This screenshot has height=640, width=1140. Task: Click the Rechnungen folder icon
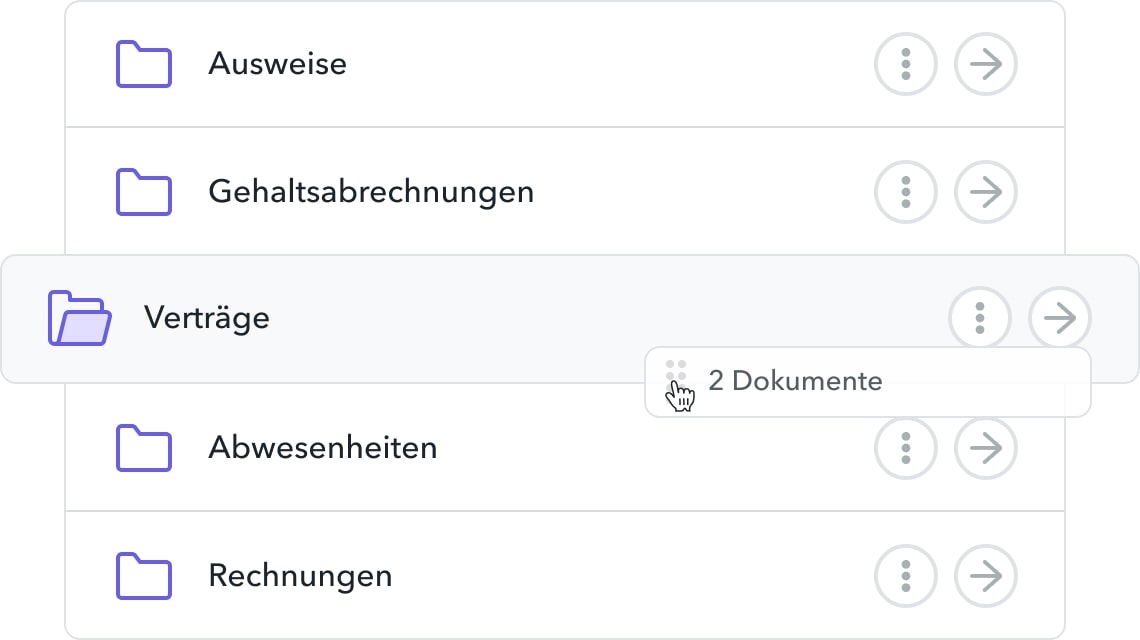tap(144, 576)
